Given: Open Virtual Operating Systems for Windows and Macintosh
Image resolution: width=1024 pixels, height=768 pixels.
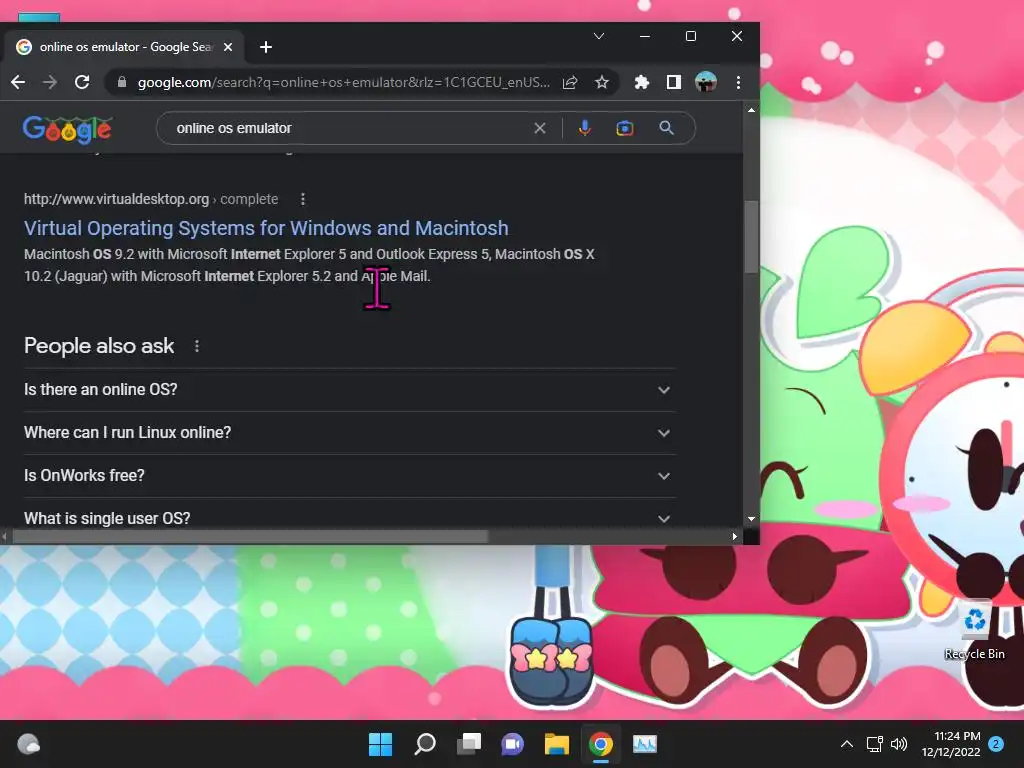Looking at the screenshot, I should click(266, 228).
